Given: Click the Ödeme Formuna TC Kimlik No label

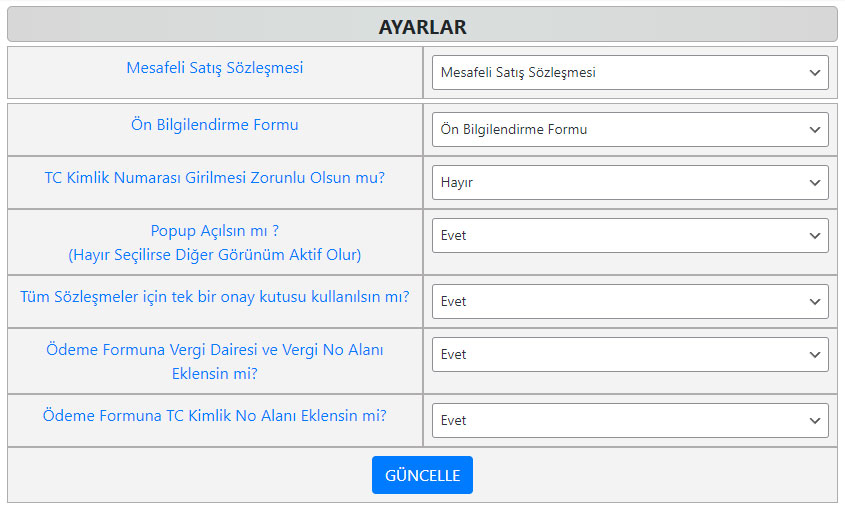Looking at the screenshot, I should click(214, 416).
